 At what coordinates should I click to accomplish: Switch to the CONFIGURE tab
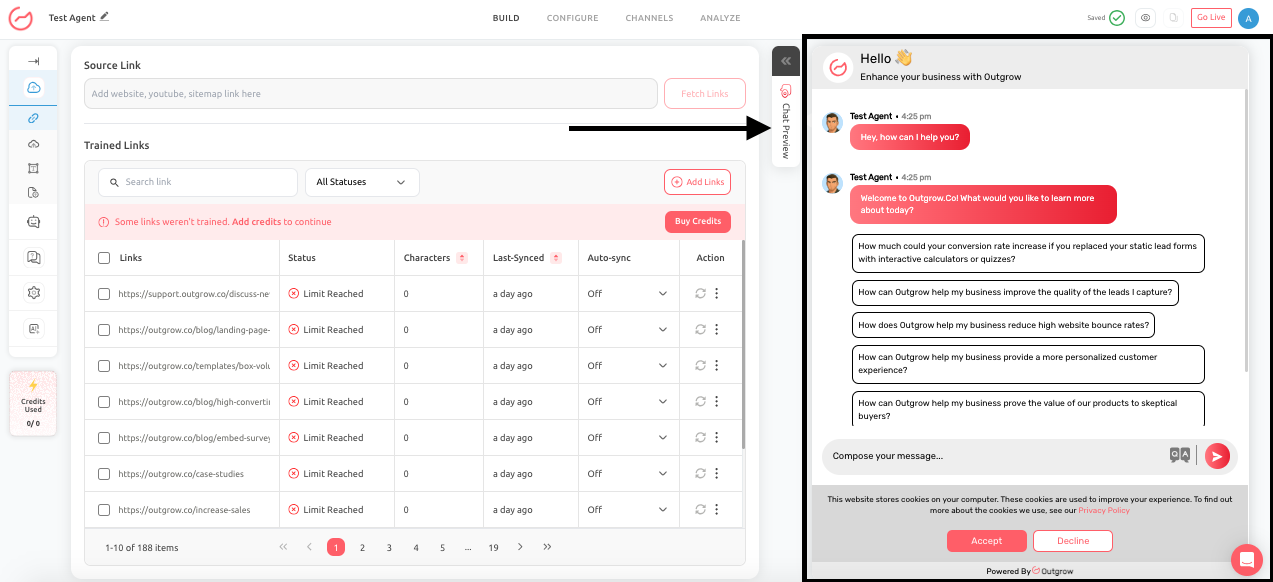[572, 18]
